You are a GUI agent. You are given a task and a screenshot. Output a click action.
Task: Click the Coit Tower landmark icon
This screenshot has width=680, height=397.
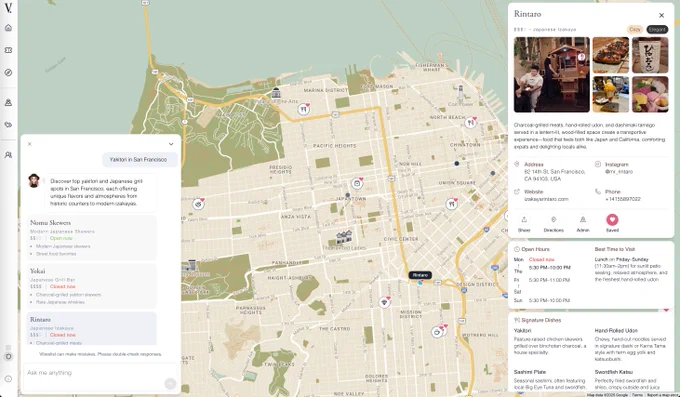click(461, 92)
